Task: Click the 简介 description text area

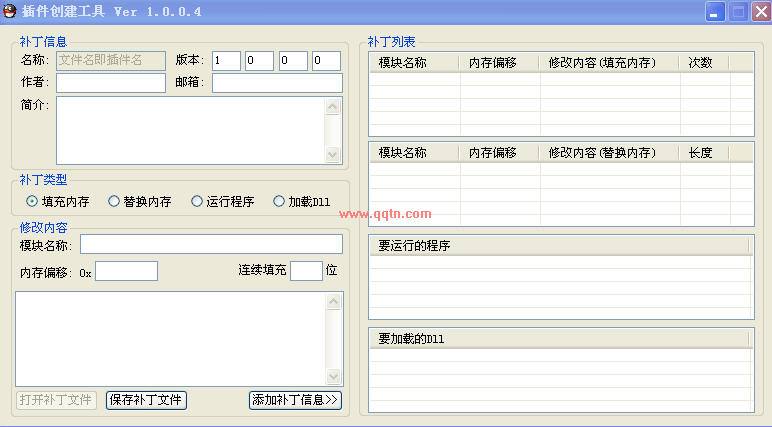Action: tap(191, 130)
